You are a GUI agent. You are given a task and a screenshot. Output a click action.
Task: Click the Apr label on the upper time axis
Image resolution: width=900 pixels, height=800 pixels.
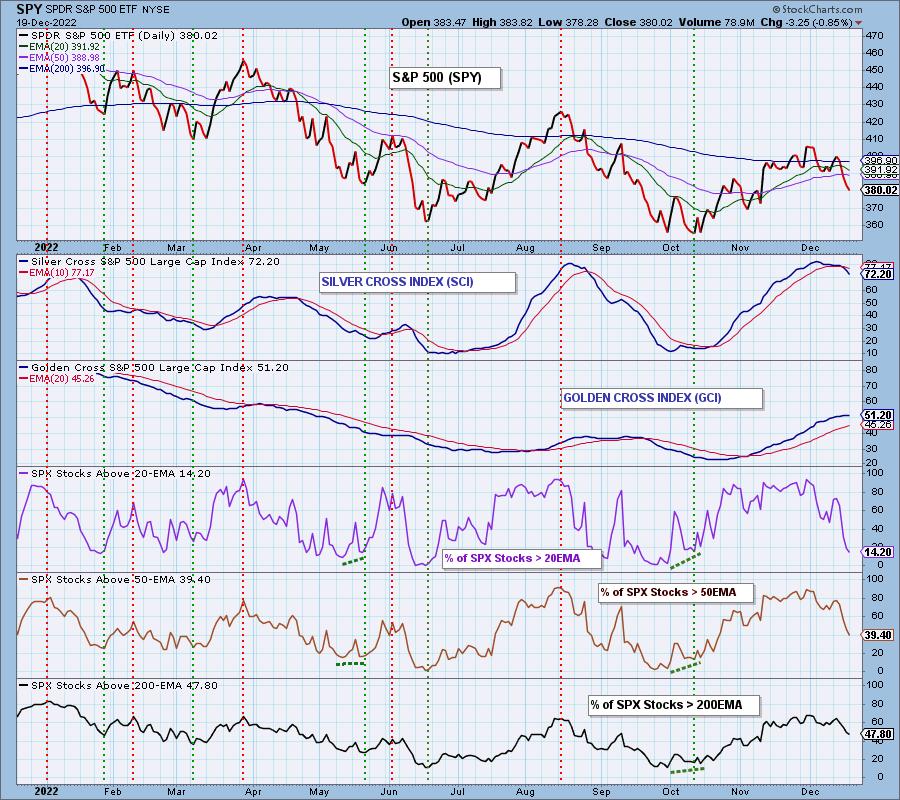point(253,248)
